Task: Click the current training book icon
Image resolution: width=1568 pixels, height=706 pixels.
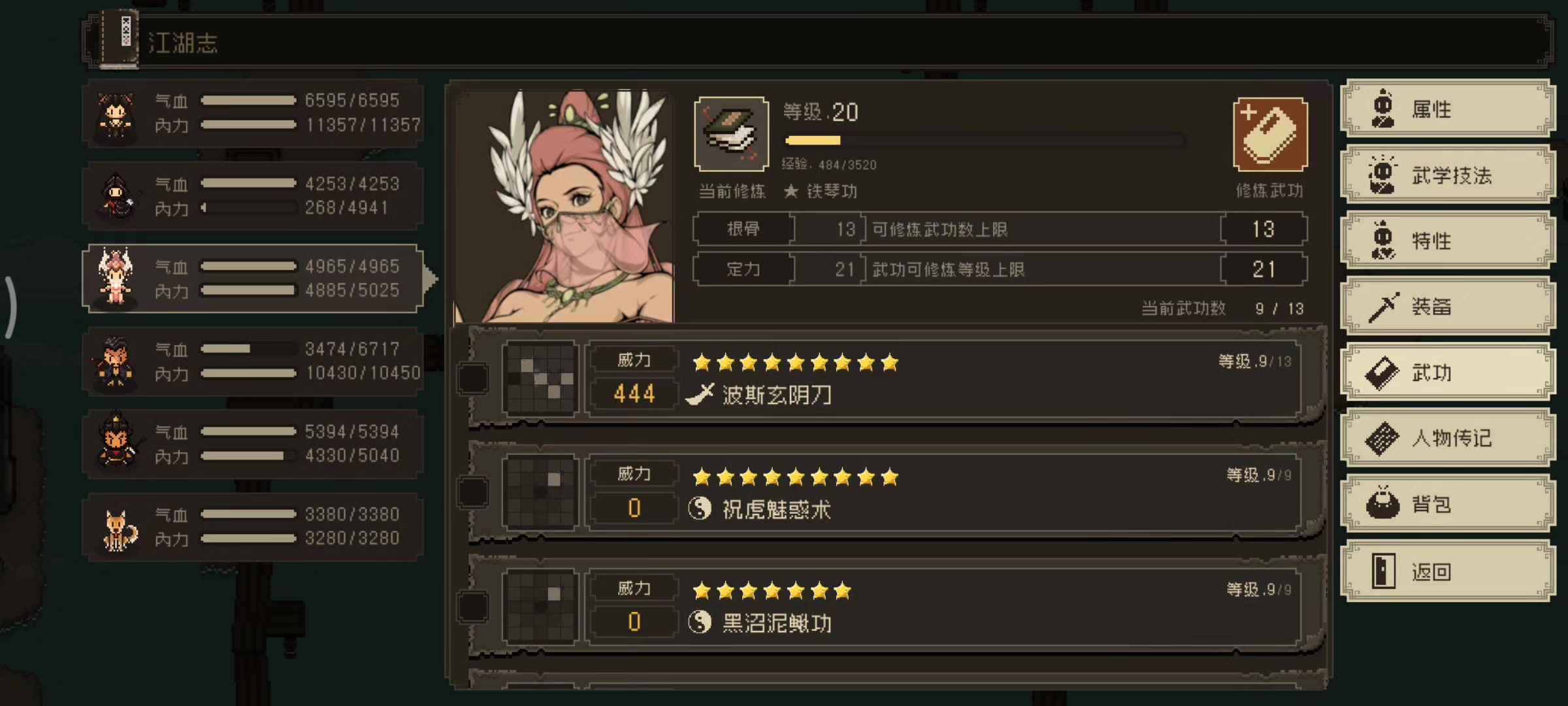Action: (731, 134)
